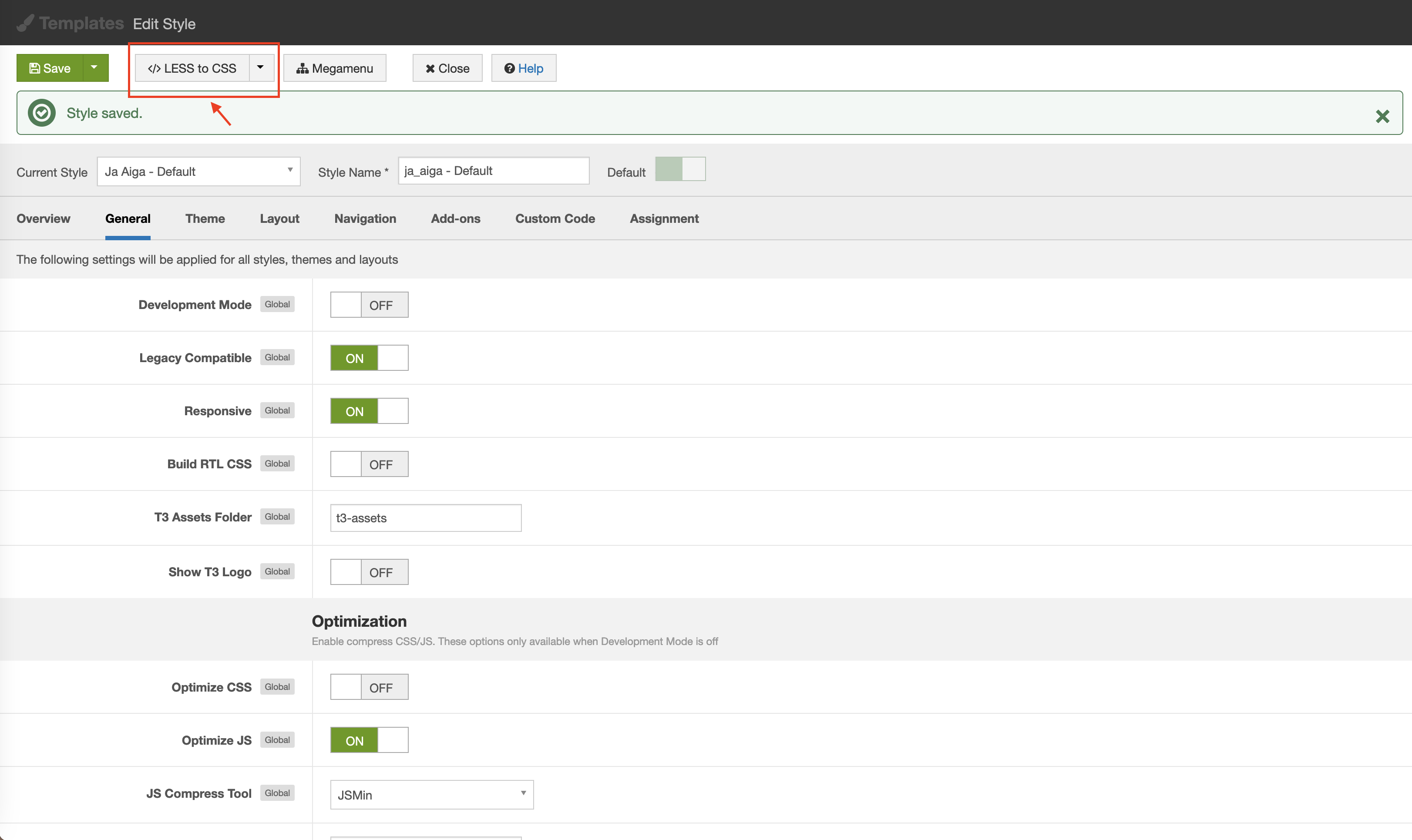Viewport: 1412px width, 840px height.
Task: Toggle the Default style slider
Action: point(680,169)
